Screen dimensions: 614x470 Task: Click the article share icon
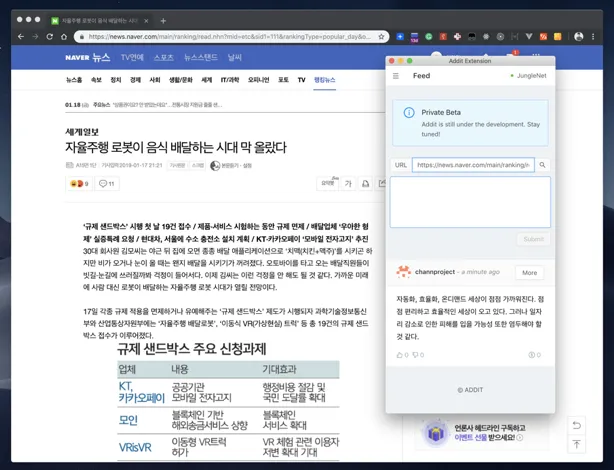click(x=382, y=184)
